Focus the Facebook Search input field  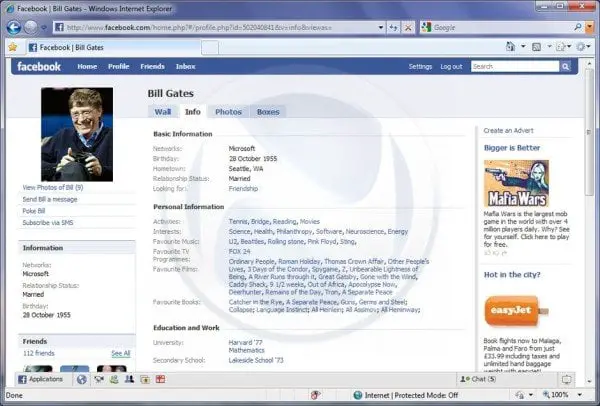(515, 67)
